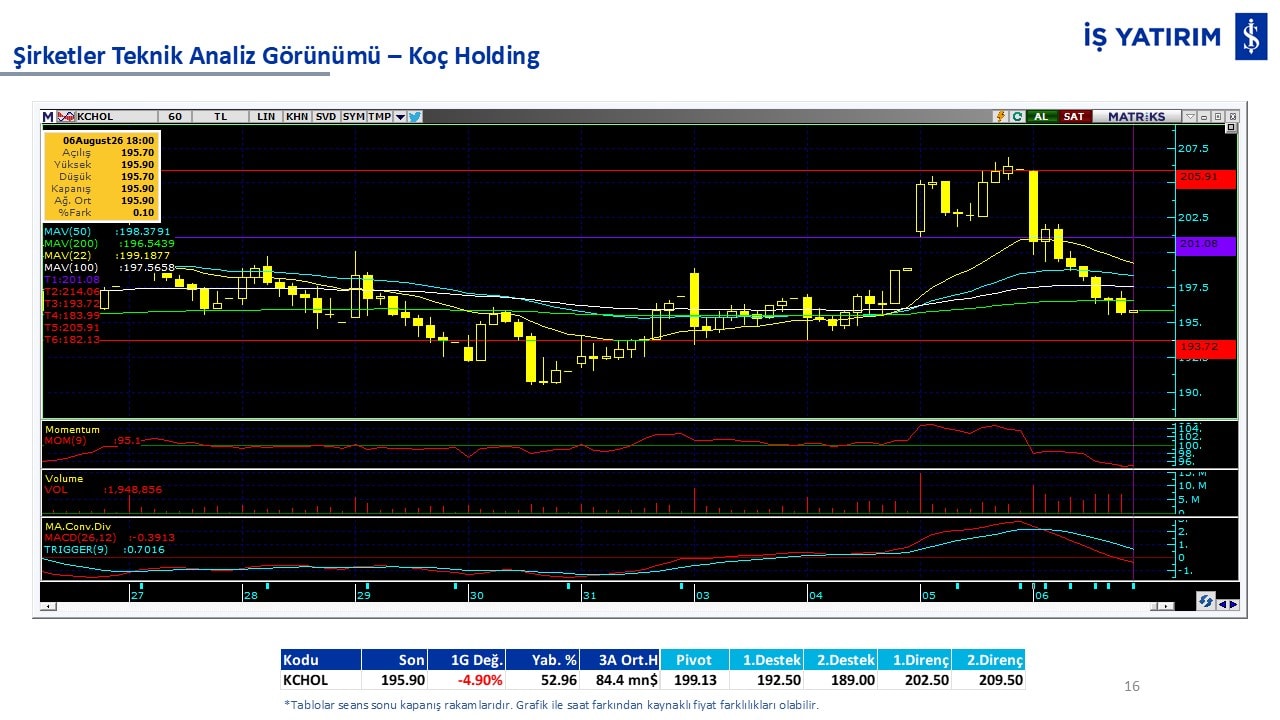1280x720 pixels.
Task: Click the İş Yatırım logo
Action: tap(1175, 37)
